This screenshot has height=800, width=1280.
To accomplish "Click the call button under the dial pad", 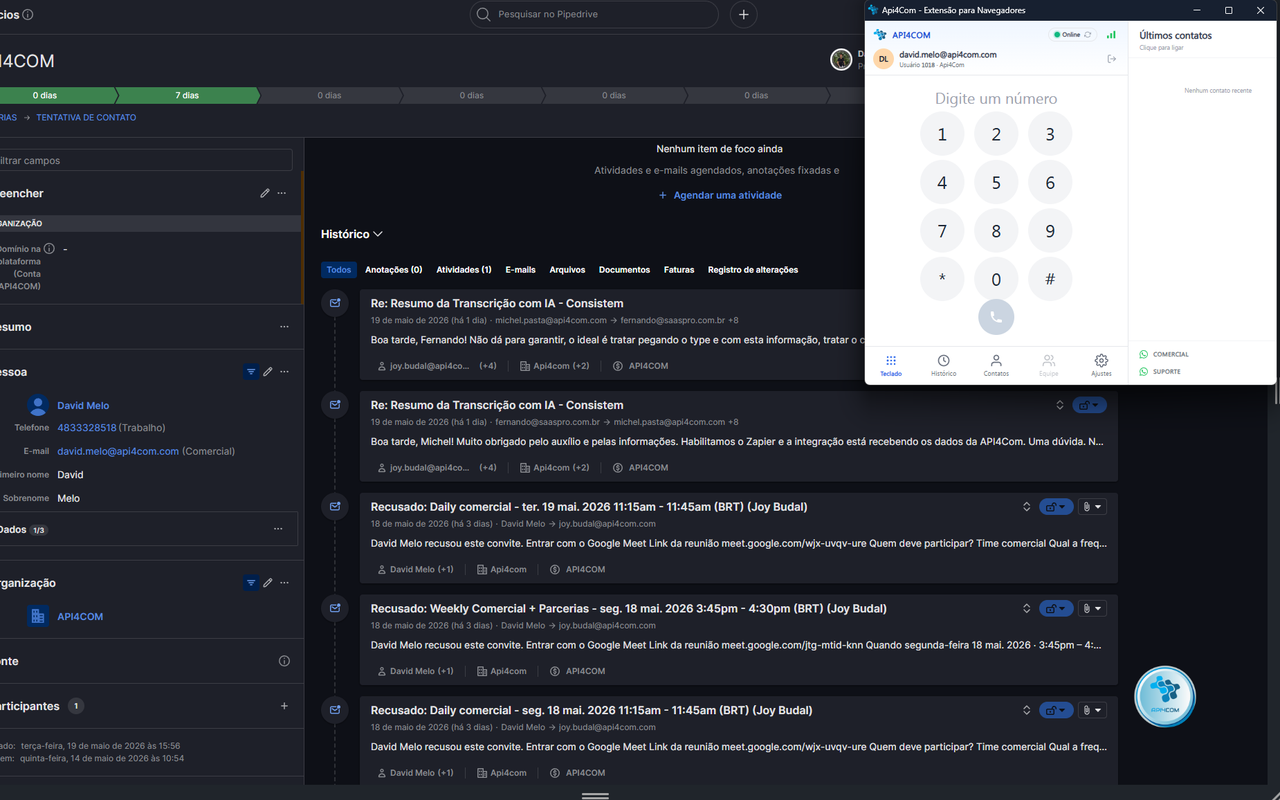I will click(996, 317).
